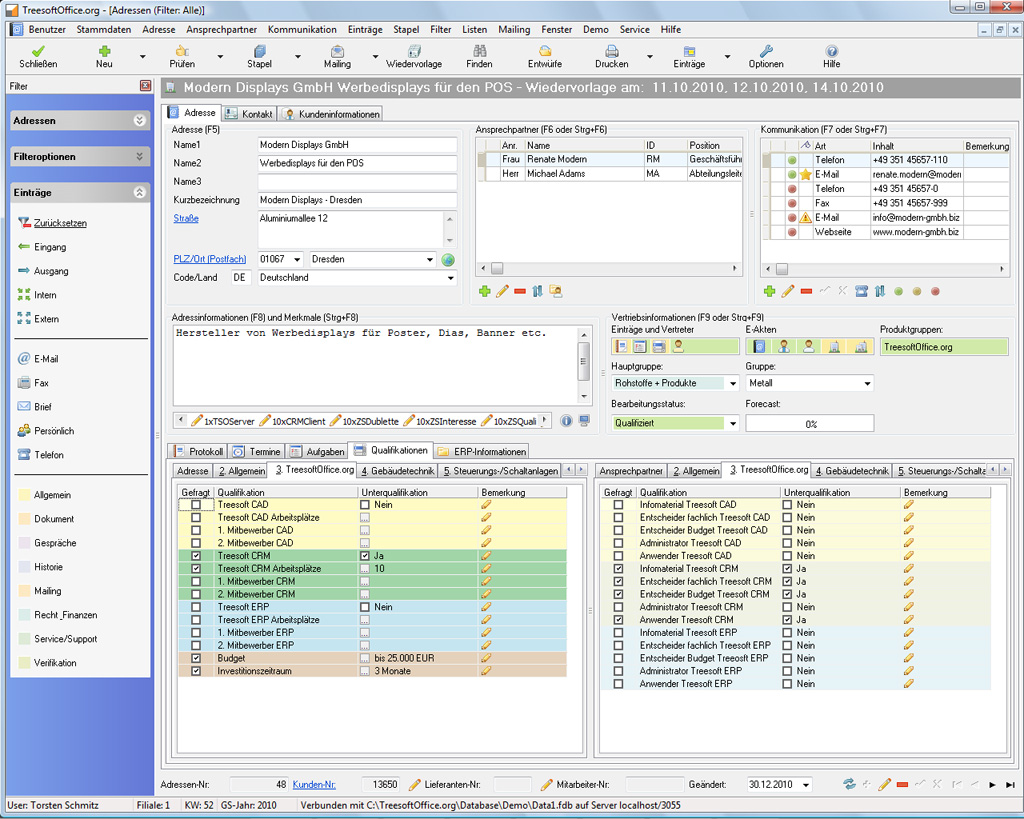This screenshot has height=819, width=1024.
Task: Add a contact with green plus under Ansprechpartner
Action: click(x=485, y=291)
